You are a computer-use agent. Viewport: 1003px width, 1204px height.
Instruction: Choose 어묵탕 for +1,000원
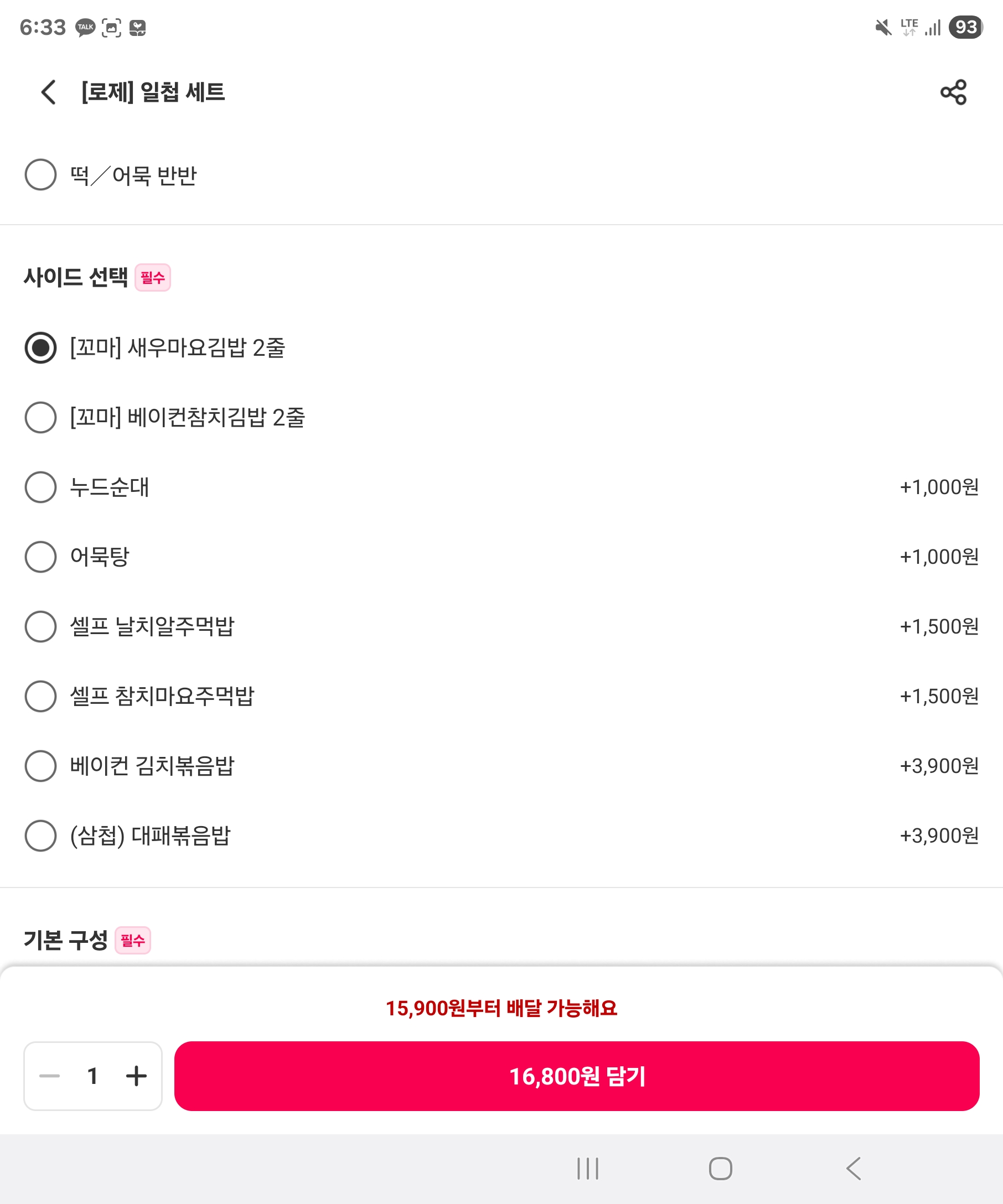tap(41, 557)
